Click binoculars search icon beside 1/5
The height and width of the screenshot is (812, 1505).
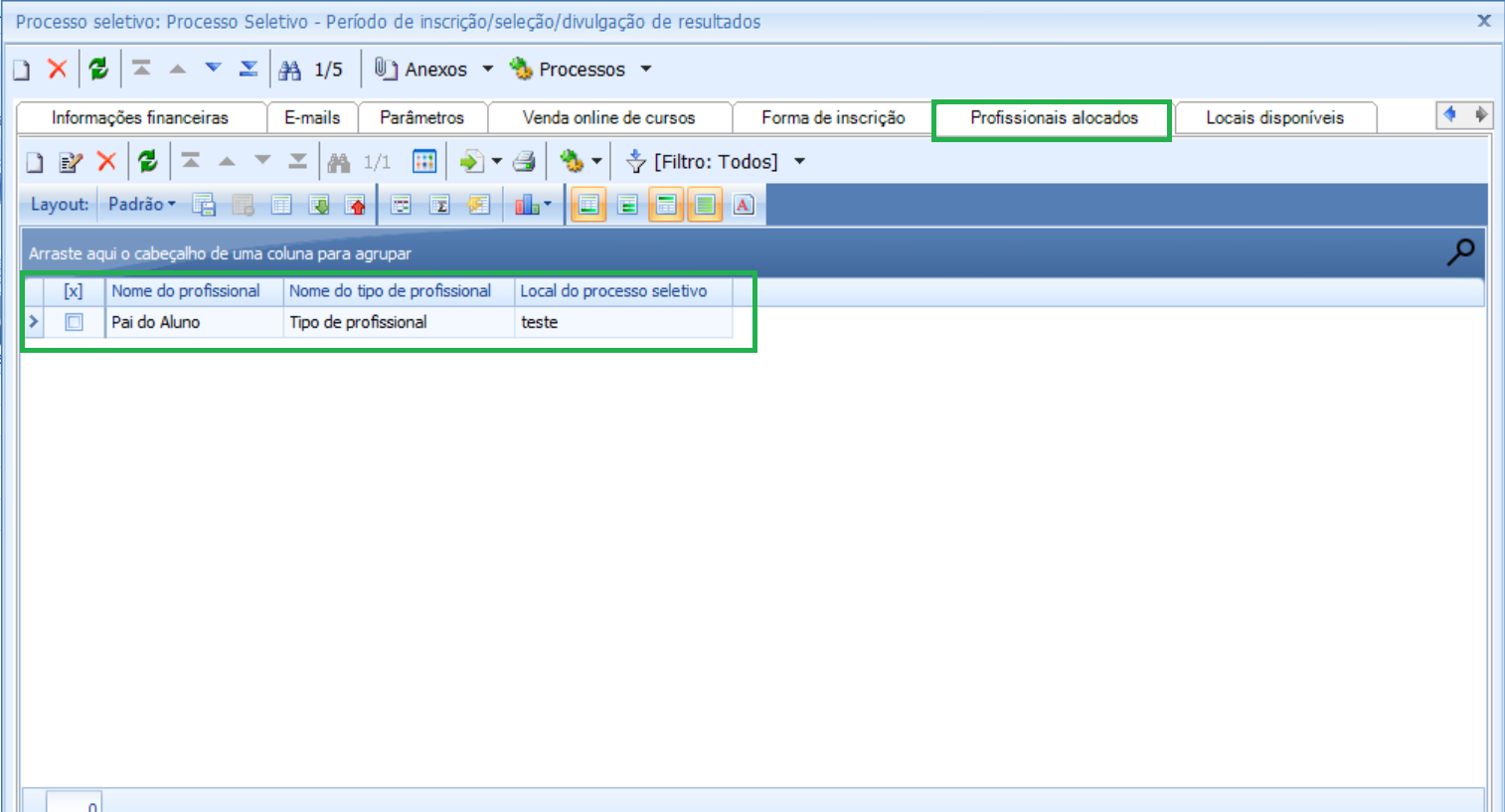coord(289,70)
